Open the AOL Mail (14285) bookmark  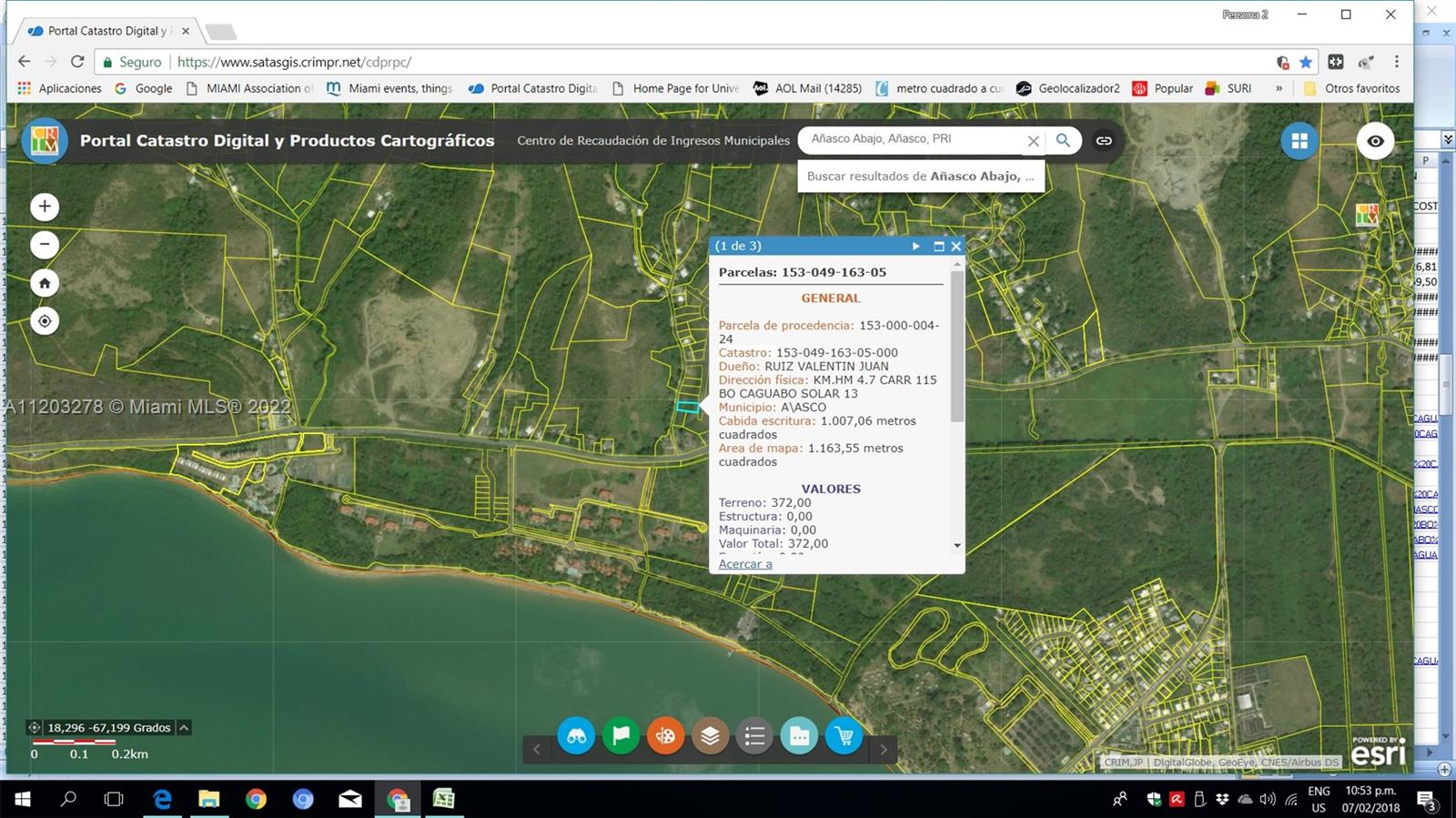click(x=807, y=88)
